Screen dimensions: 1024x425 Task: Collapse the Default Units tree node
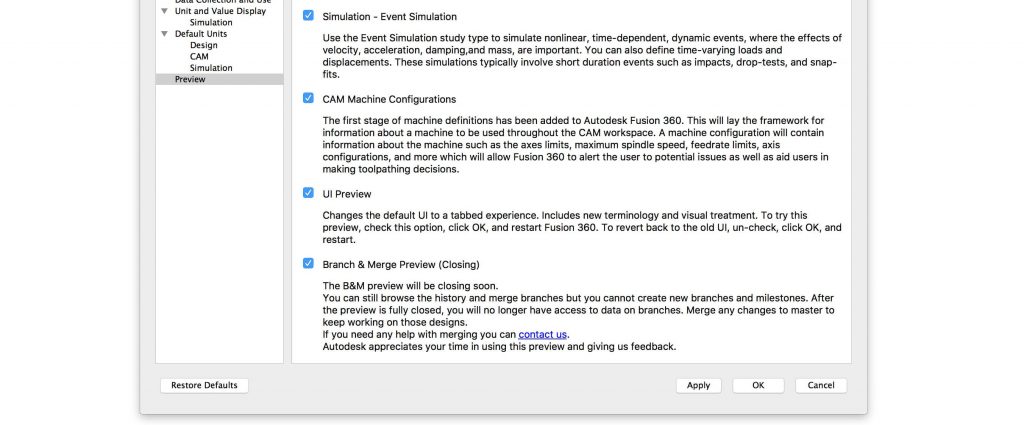(x=165, y=34)
